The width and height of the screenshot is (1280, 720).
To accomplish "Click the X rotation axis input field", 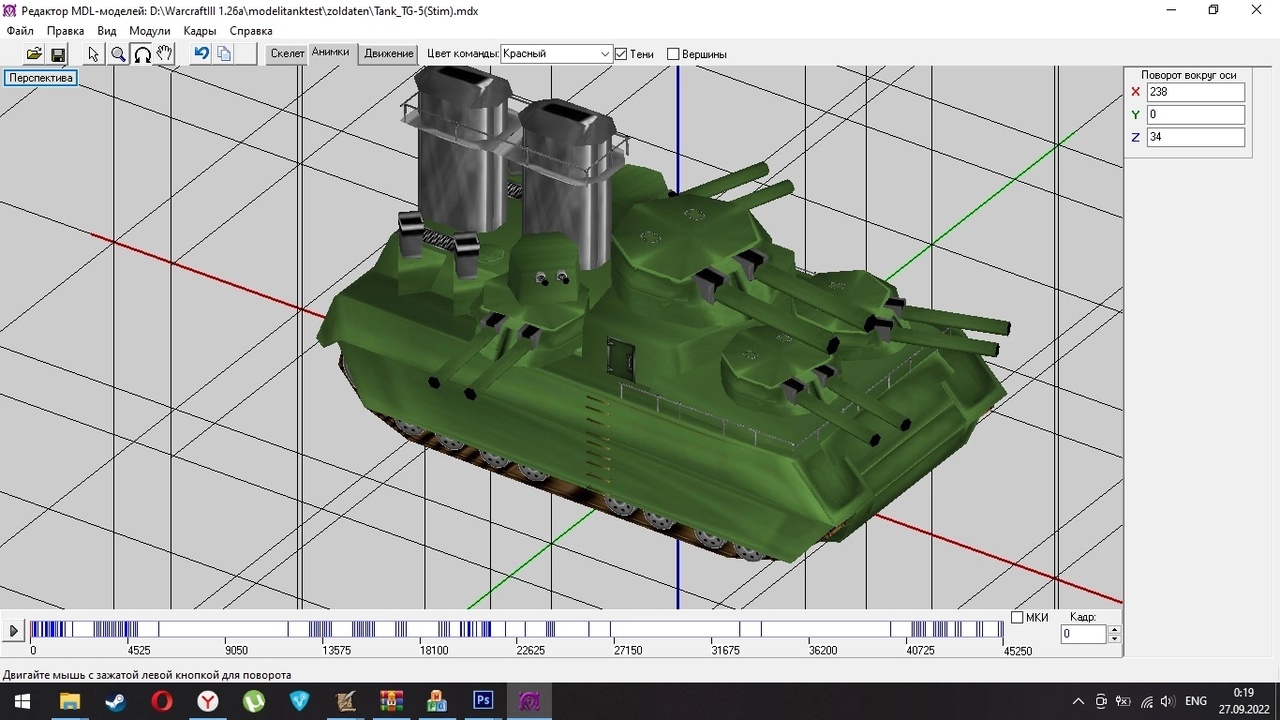I will pyautogui.click(x=1195, y=92).
